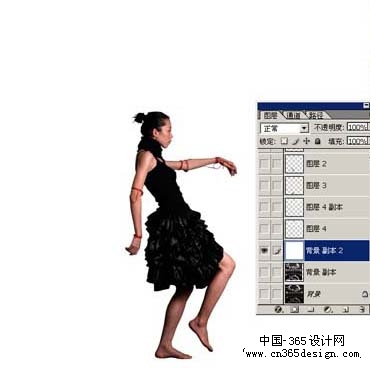Click the fill 100% field

point(358,141)
